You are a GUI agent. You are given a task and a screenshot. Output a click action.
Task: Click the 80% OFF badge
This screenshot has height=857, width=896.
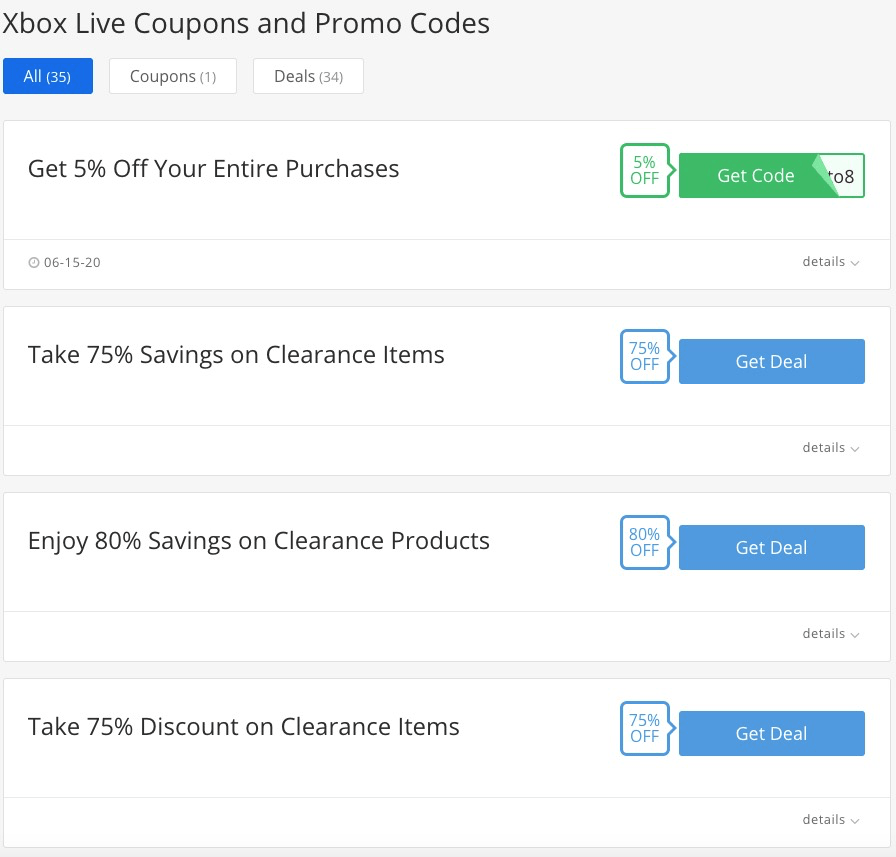(645, 542)
